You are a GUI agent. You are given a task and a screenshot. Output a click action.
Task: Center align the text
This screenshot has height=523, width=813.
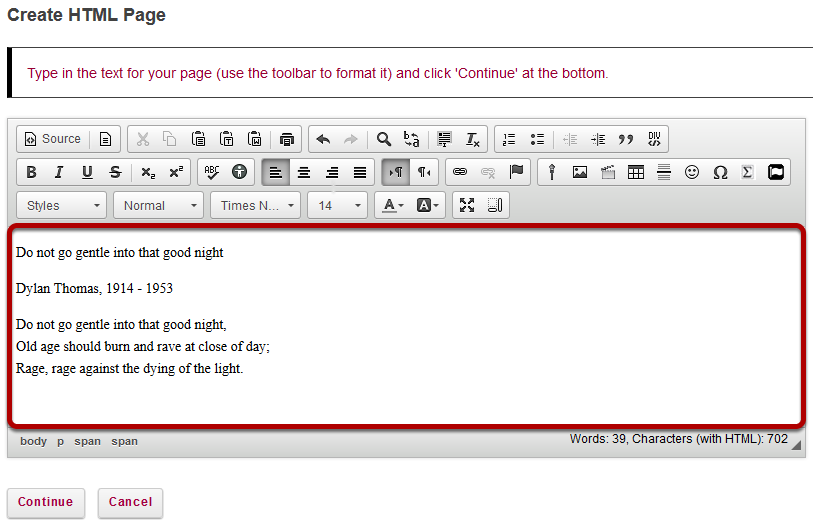point(304,172)
